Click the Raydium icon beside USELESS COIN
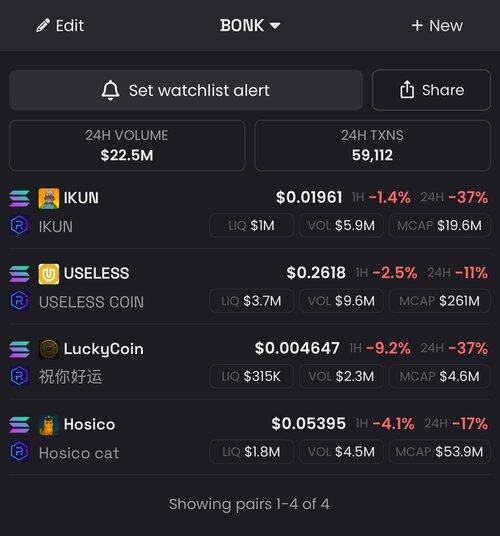 19,301
